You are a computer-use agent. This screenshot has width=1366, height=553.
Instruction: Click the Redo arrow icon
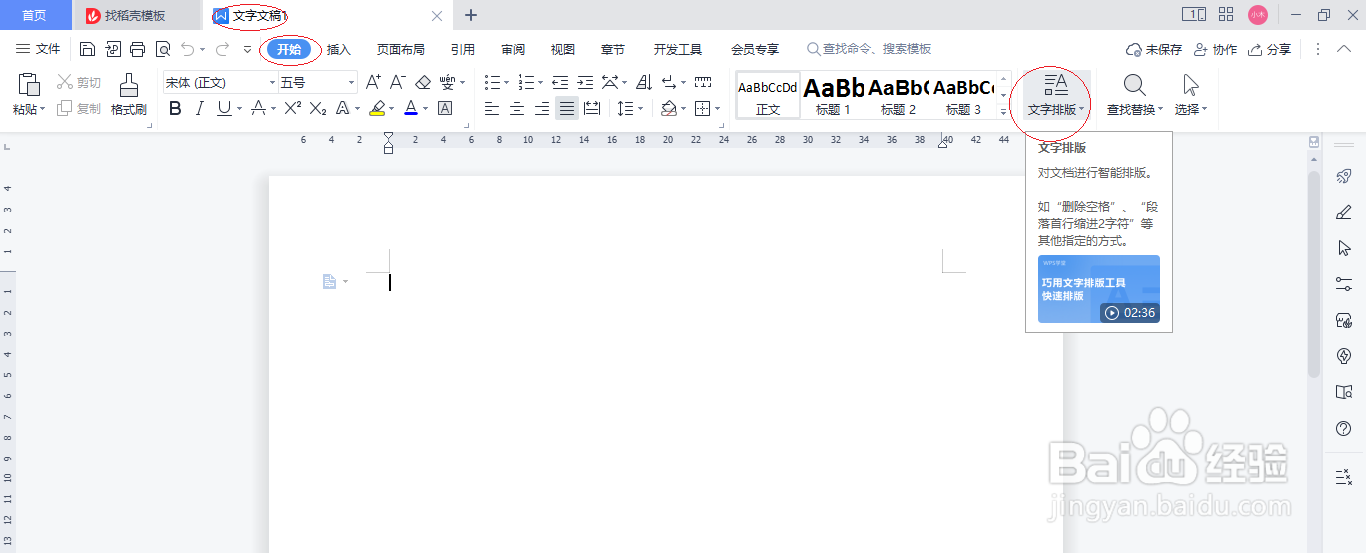click(x=222, y=49)
